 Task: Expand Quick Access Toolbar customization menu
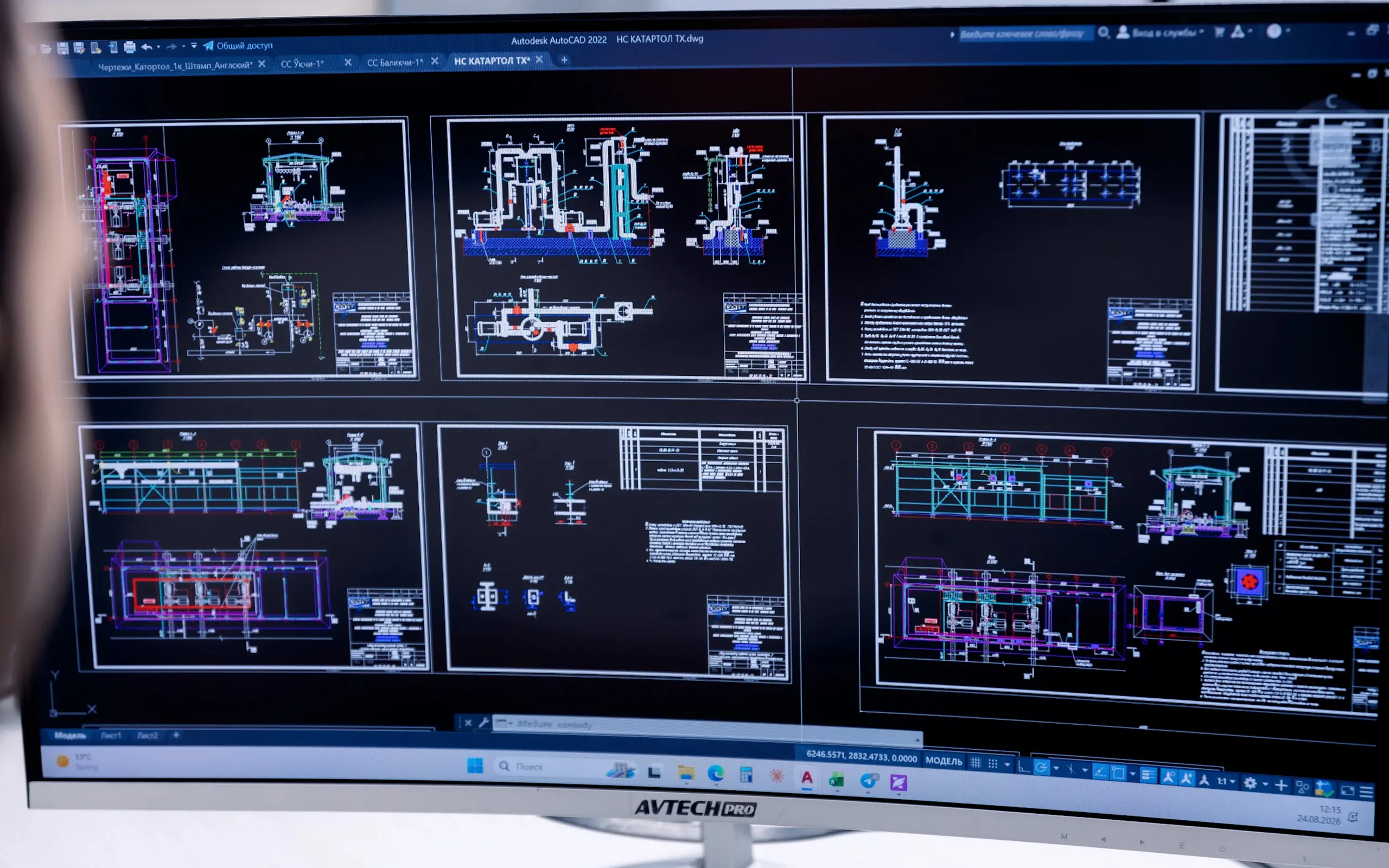(x=194, y=46)
